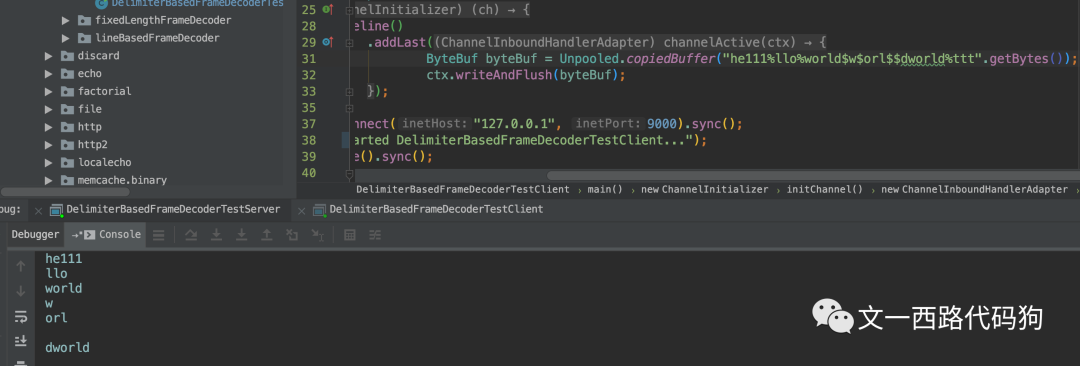Click the initChannel() breadcrumb

pyautogui.click(x=824, y=190)
